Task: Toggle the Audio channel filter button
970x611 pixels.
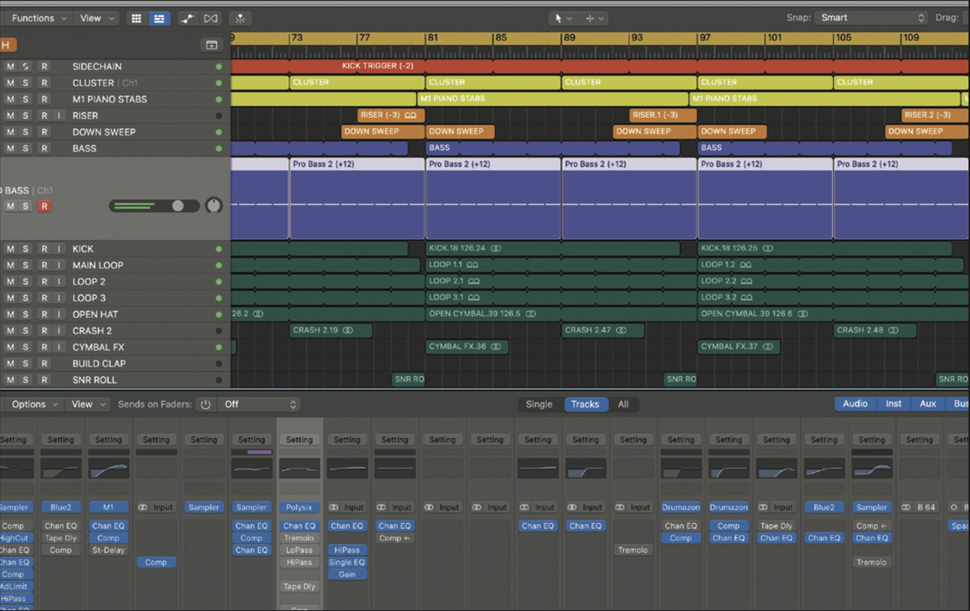Action: click(855, 404)
